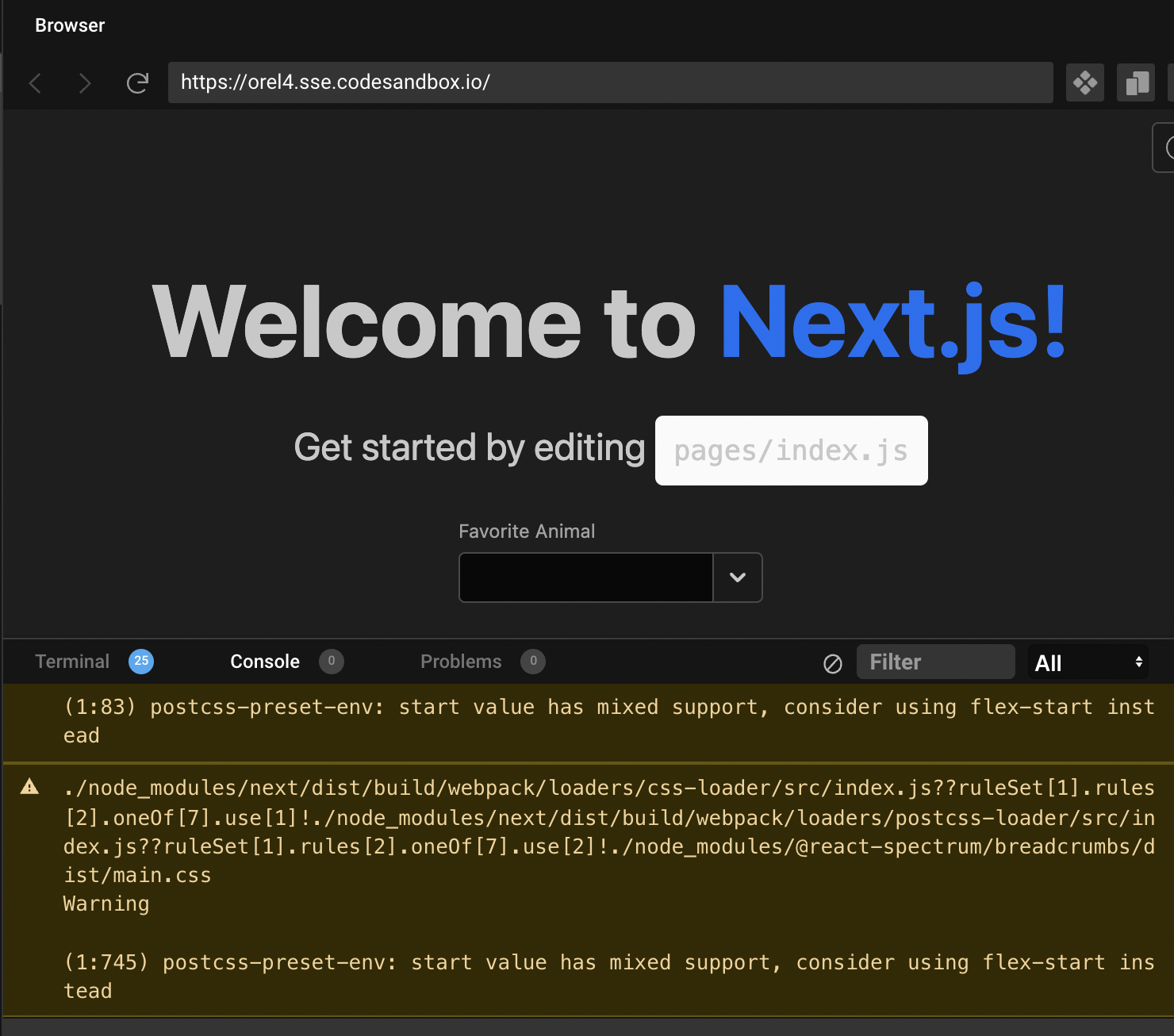1174x1036 pixels.
Task: Open the Problems tab
Action: point(461,661)
